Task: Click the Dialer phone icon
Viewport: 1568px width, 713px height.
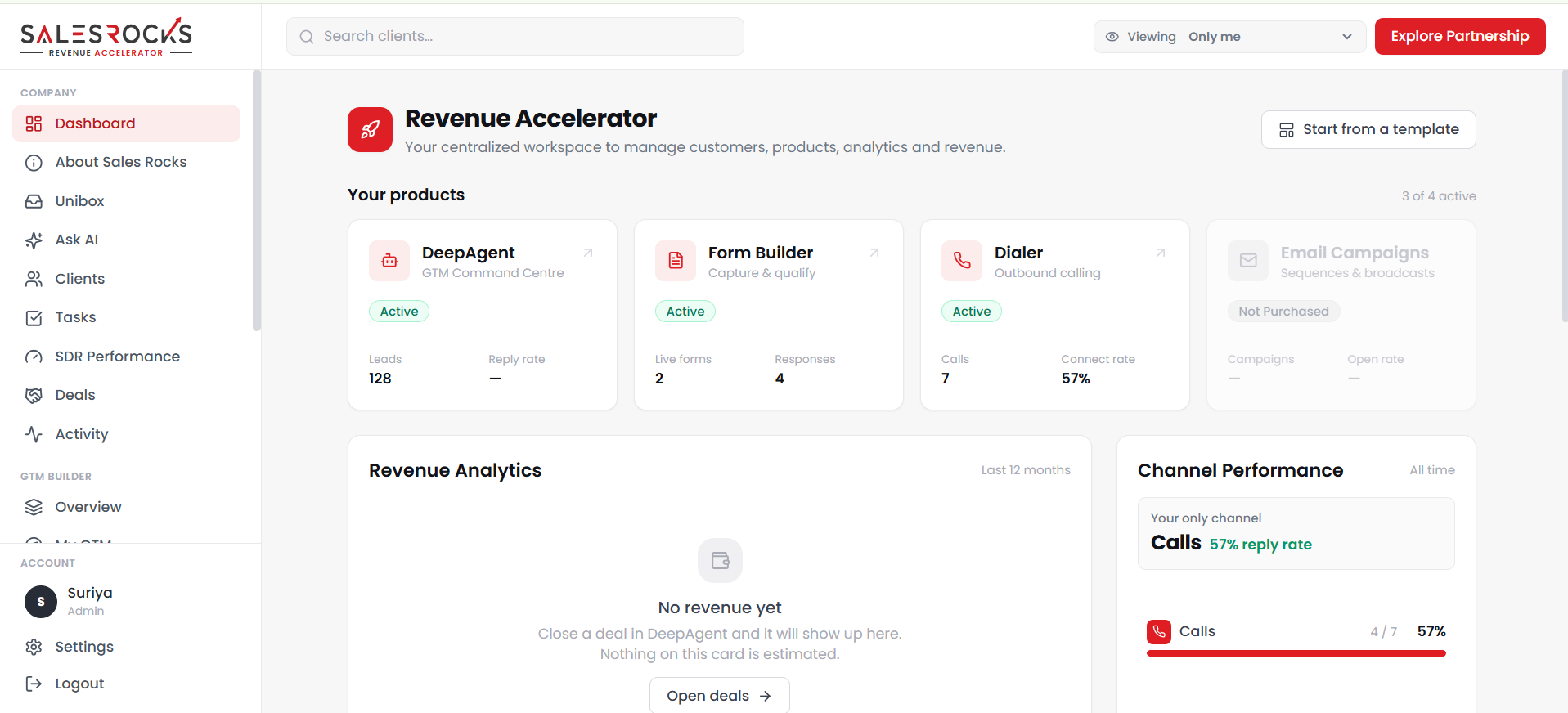Action: point(962,261)
